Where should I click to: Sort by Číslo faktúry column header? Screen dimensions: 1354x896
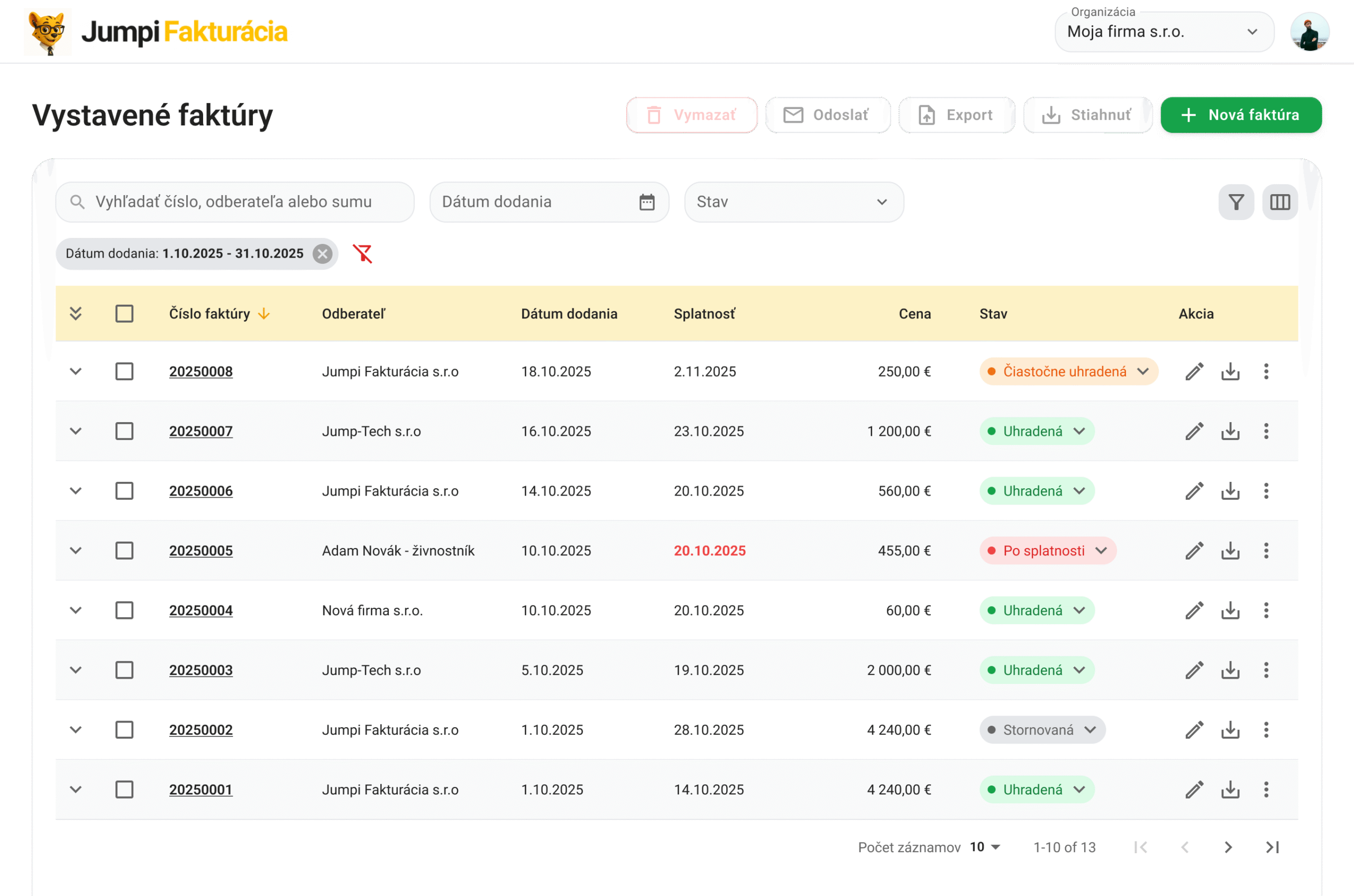[x=209, y=314]
